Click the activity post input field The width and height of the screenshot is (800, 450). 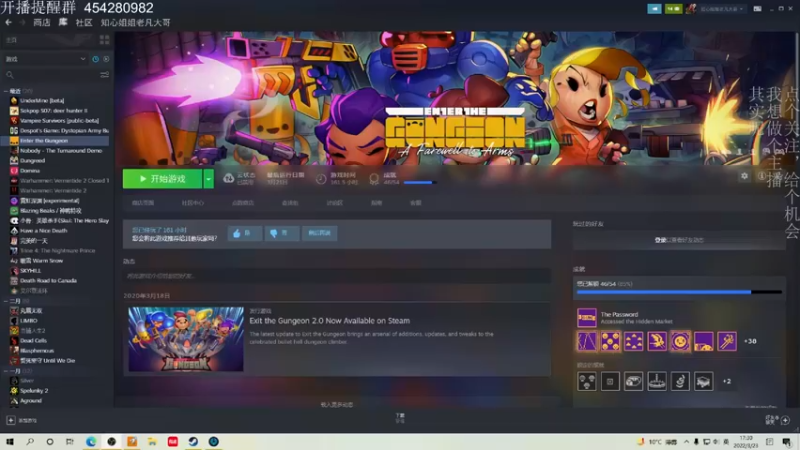coord(337,276)
